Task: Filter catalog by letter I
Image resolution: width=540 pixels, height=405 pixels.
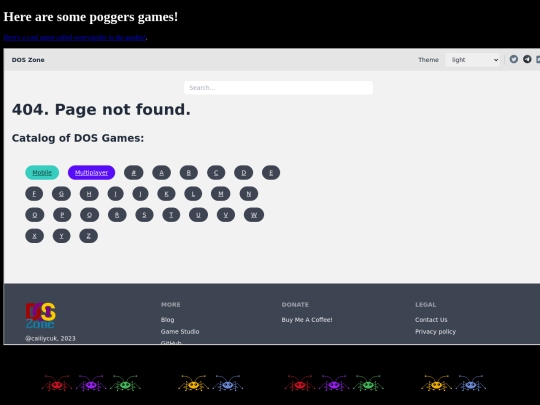Action: (115, 194)
